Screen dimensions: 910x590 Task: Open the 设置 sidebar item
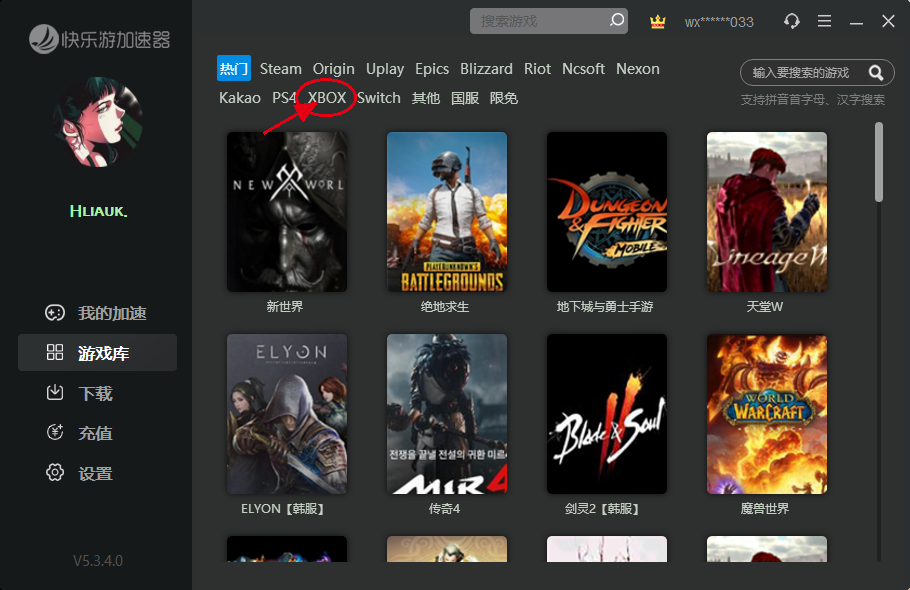(98, 472)
